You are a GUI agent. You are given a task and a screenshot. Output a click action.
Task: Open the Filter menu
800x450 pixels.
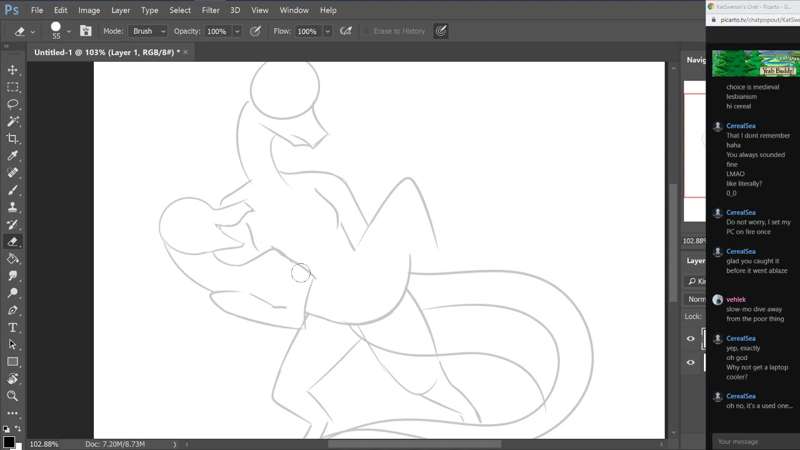coord(210,10)
